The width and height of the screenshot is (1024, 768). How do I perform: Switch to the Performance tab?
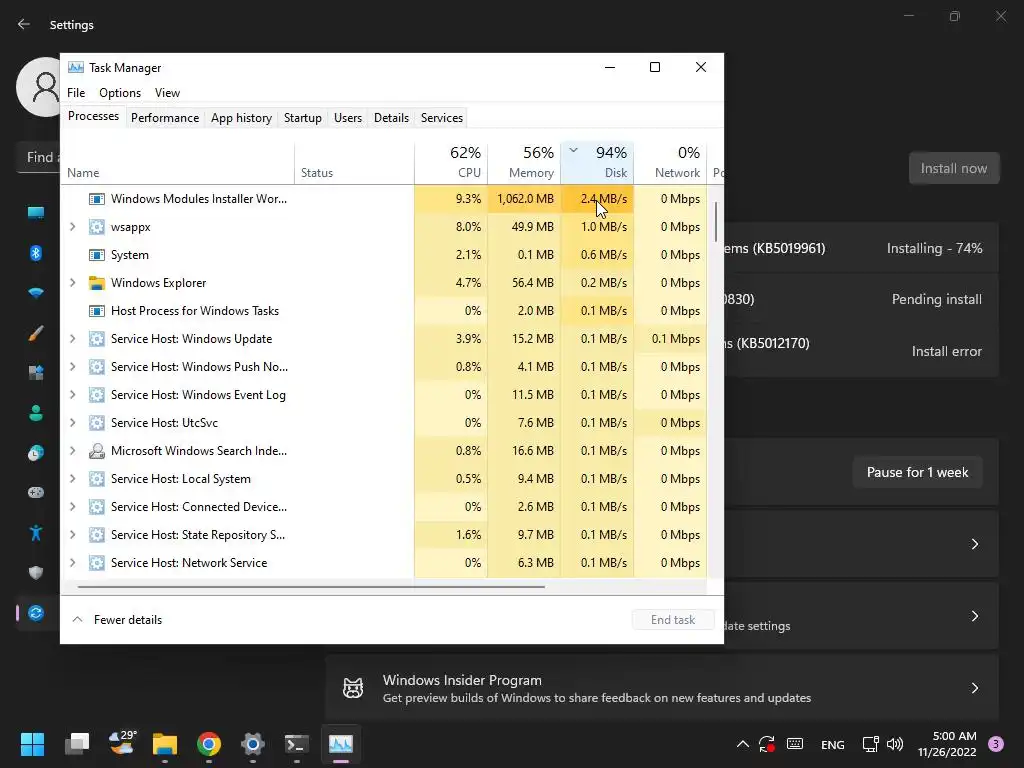click(x=165, y=118)
